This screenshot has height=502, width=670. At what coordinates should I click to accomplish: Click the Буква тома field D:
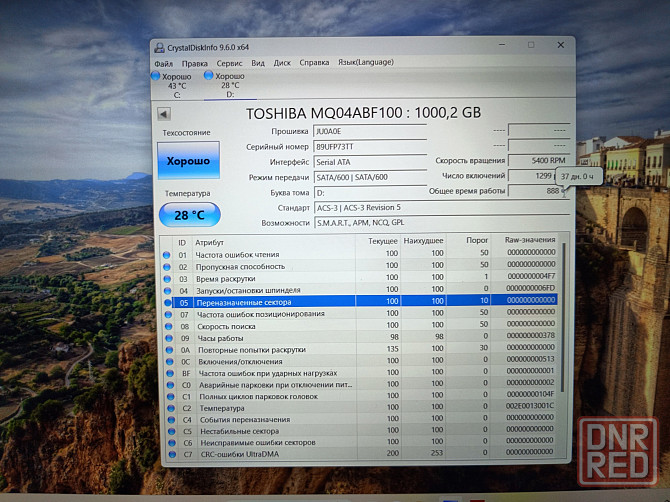(x=370, y=193)
